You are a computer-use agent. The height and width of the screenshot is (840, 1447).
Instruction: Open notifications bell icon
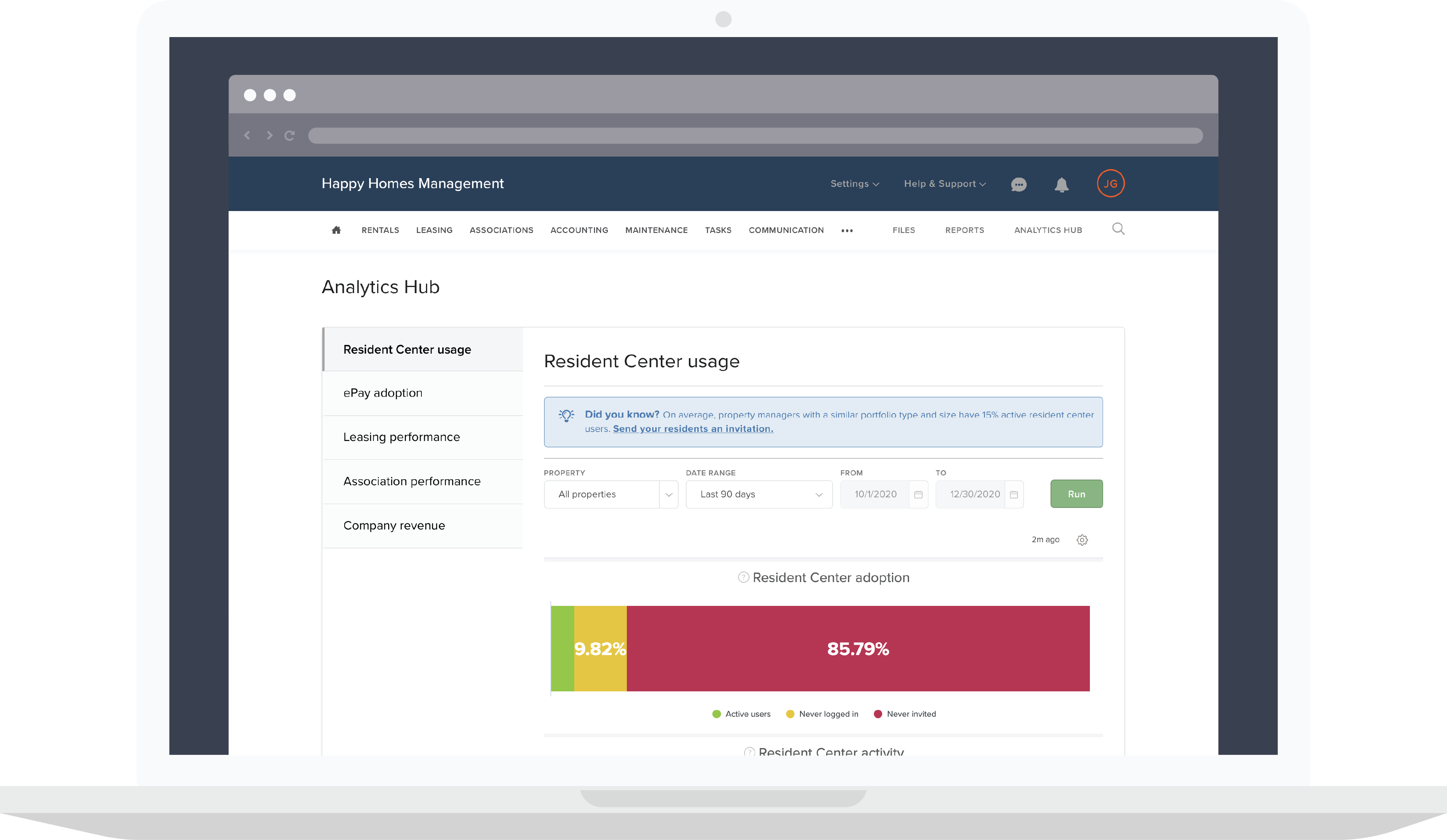pos(1062,185)
